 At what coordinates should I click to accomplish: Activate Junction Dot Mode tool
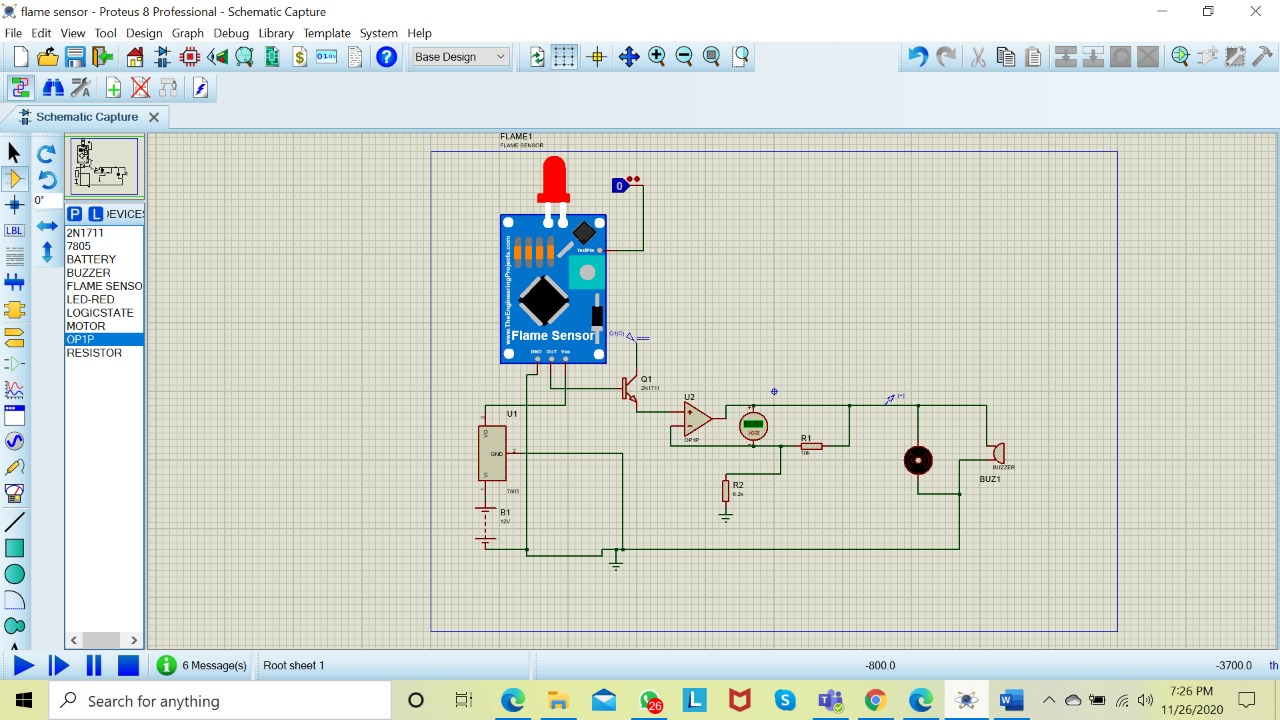point(14,205)
